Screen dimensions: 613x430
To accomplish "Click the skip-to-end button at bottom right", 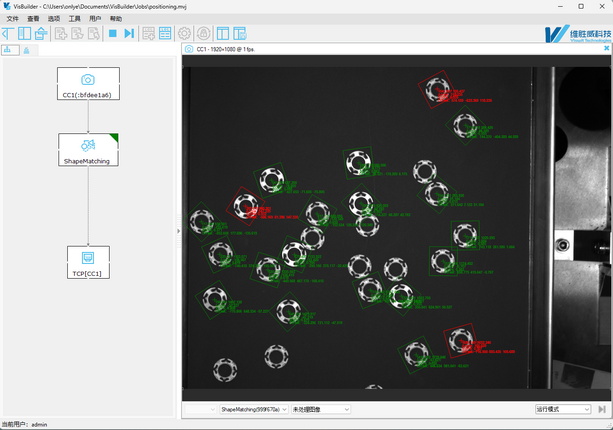I will 602,409.
